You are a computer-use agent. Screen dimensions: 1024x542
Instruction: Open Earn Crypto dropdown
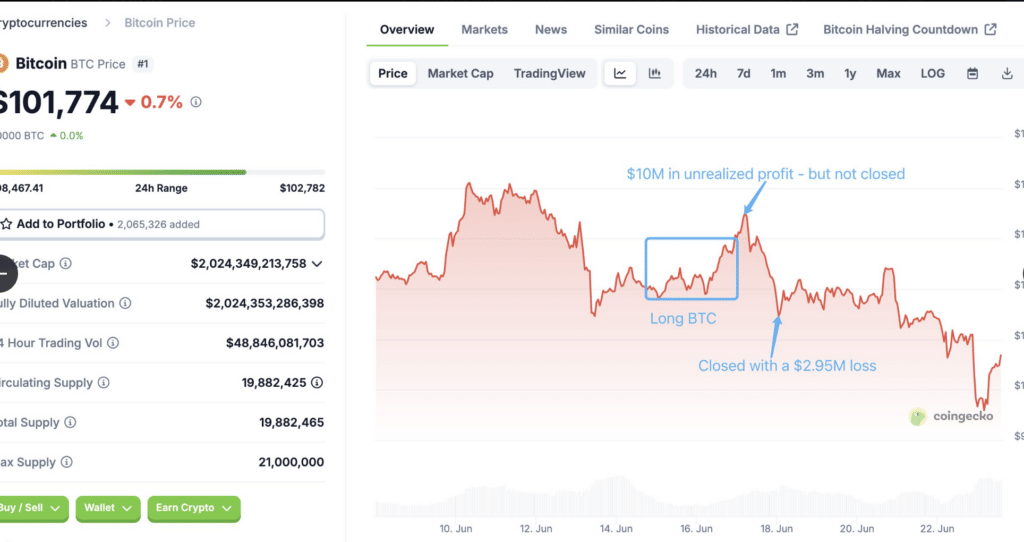(x=194, y=508)
